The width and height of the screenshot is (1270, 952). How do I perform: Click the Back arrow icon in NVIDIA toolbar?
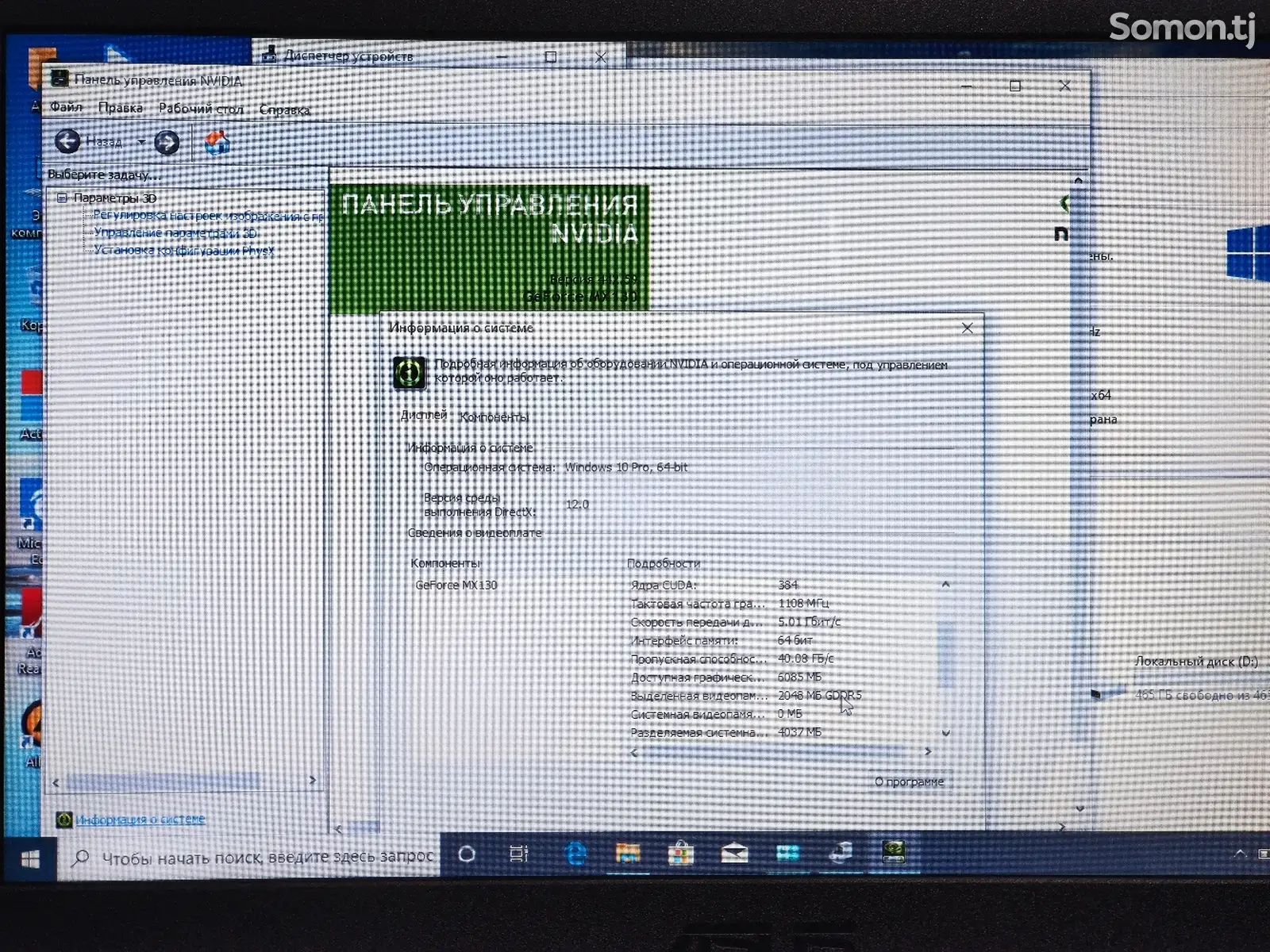[x=67, y=142]
